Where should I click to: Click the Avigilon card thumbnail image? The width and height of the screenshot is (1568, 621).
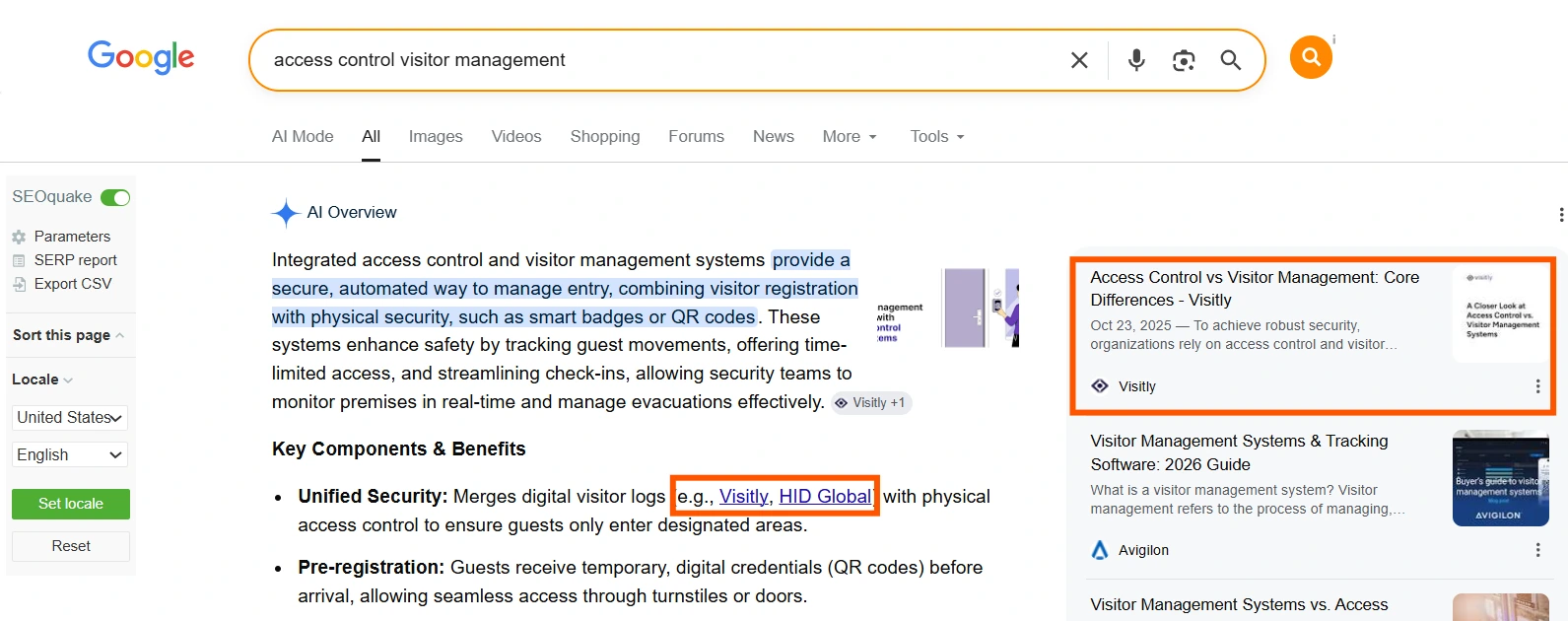tap(1501, 478)
